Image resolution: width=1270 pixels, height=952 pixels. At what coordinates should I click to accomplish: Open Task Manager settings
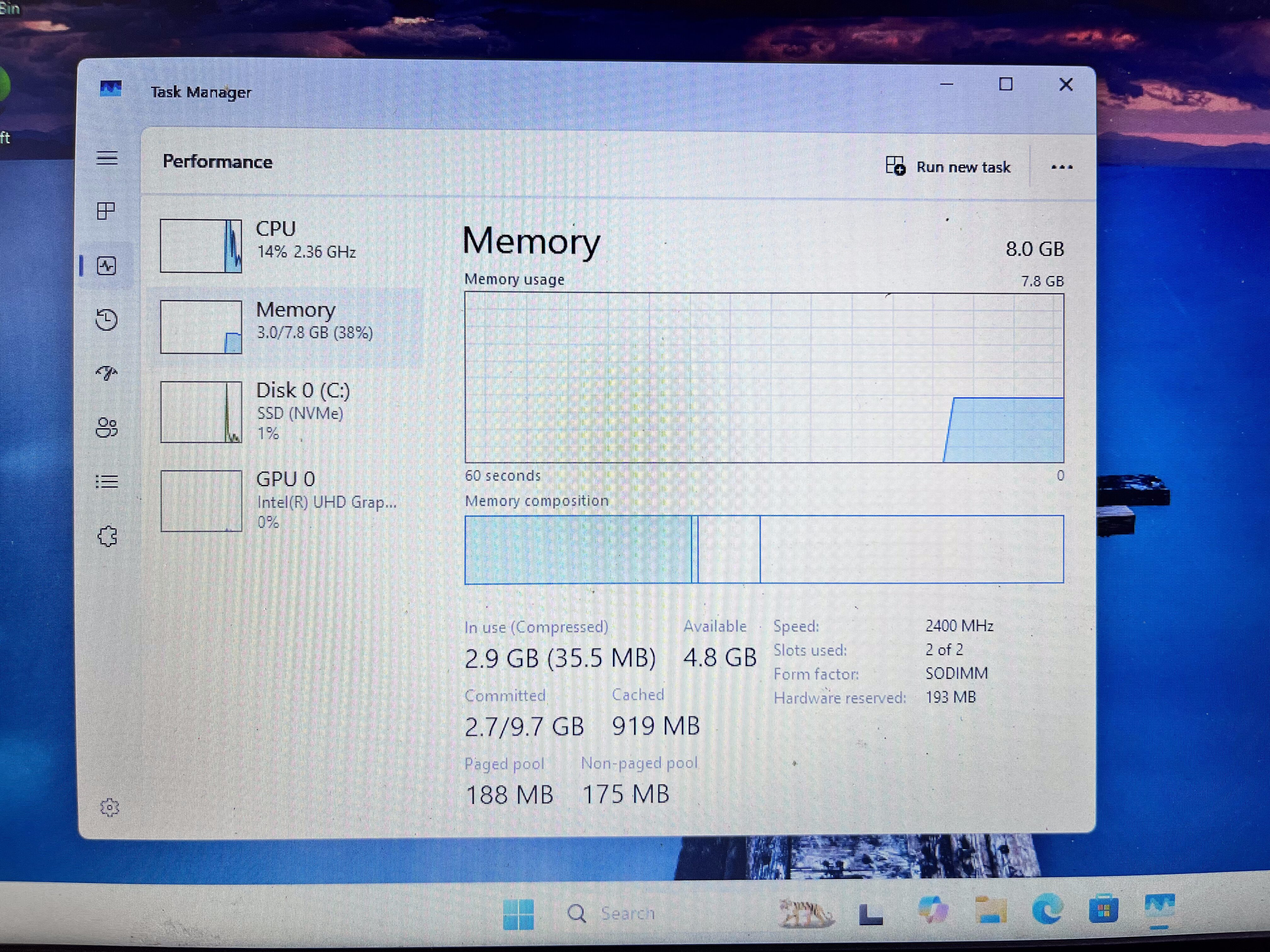(x=110, y=807)
